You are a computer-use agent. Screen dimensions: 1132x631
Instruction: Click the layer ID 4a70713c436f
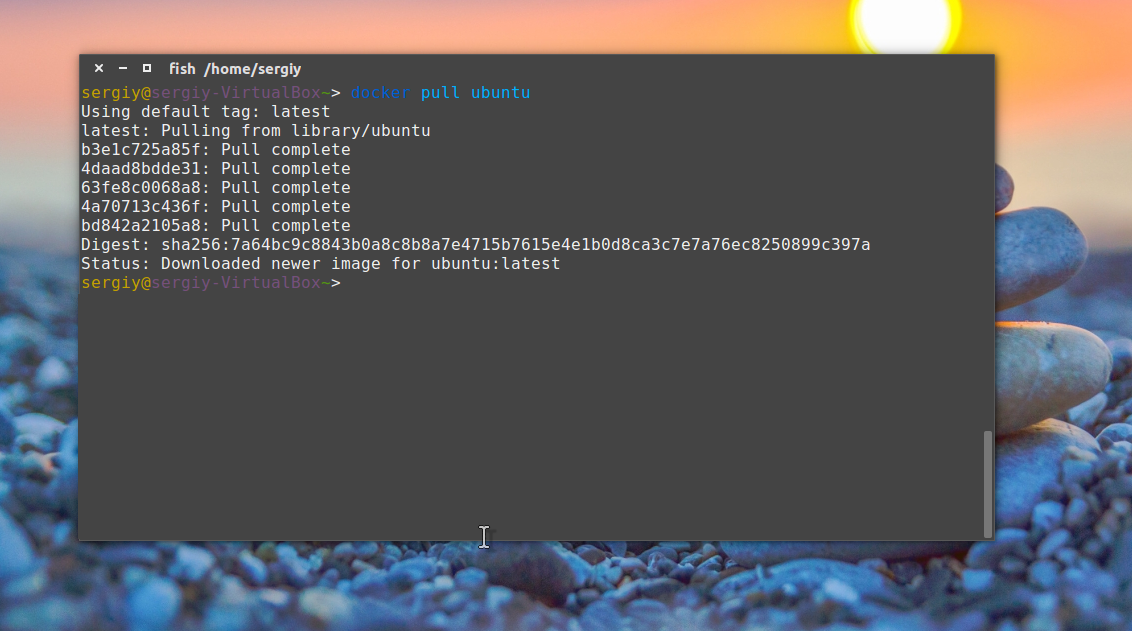tap(140, 206)
